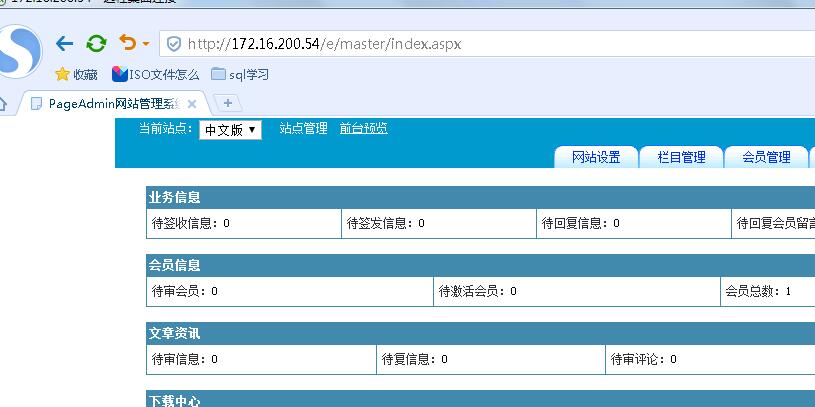The image size is (815, 407).
Task: Click 待审评论: 0 cell
Action: click(x=711, y=359)
